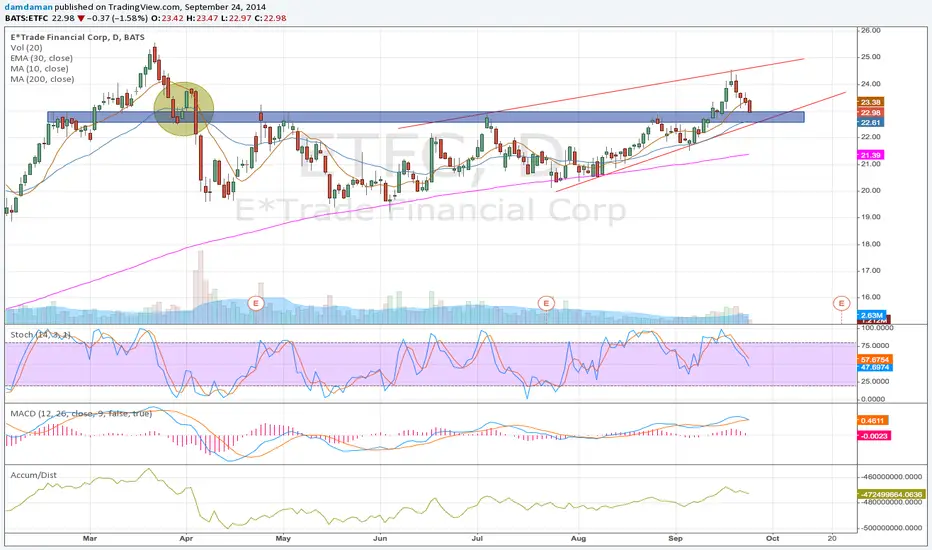932x550 pixels.
Task: Click the H:23.47 high value in header
Action: [203, 18]
